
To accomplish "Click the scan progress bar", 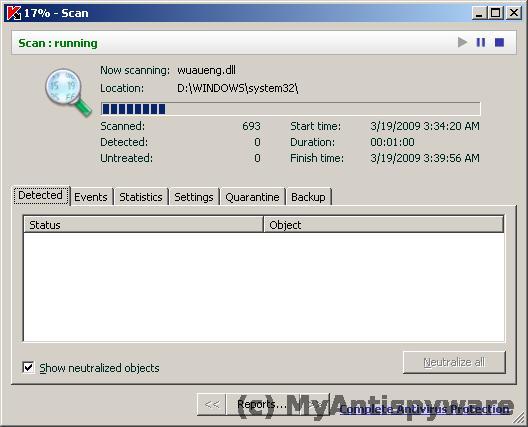I will tap(291, 109).
